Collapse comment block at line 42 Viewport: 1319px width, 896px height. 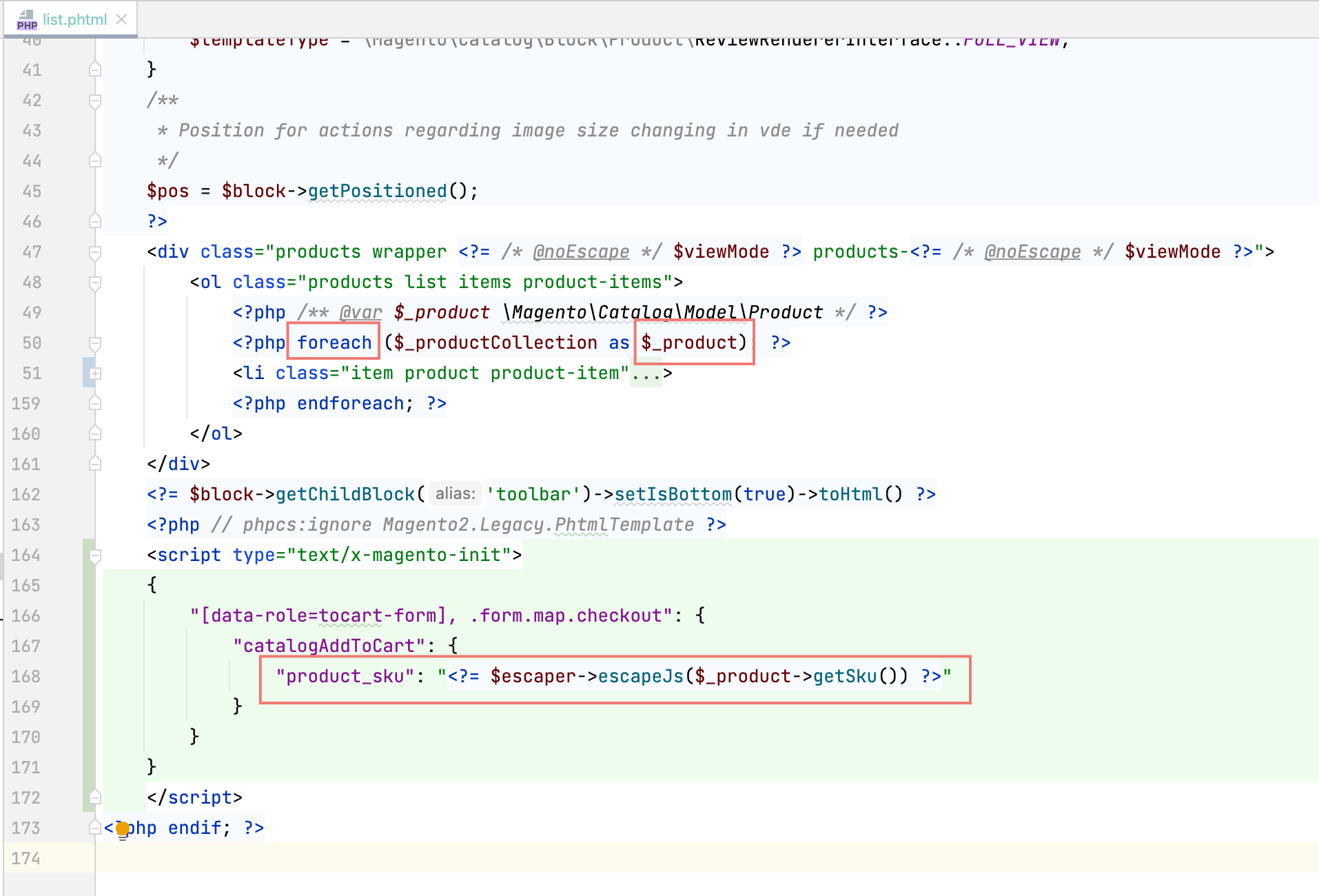(95, 100)
